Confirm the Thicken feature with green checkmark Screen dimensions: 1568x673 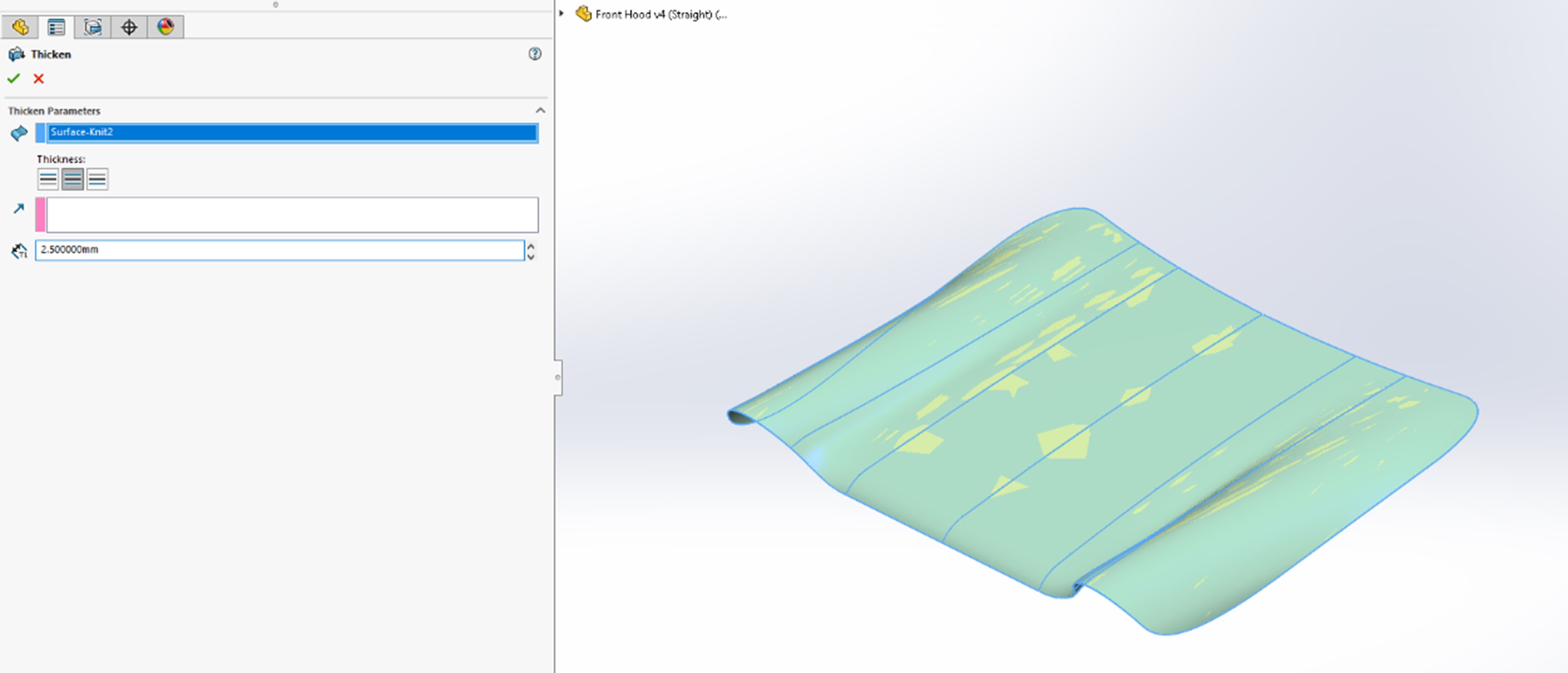(14, 79)
